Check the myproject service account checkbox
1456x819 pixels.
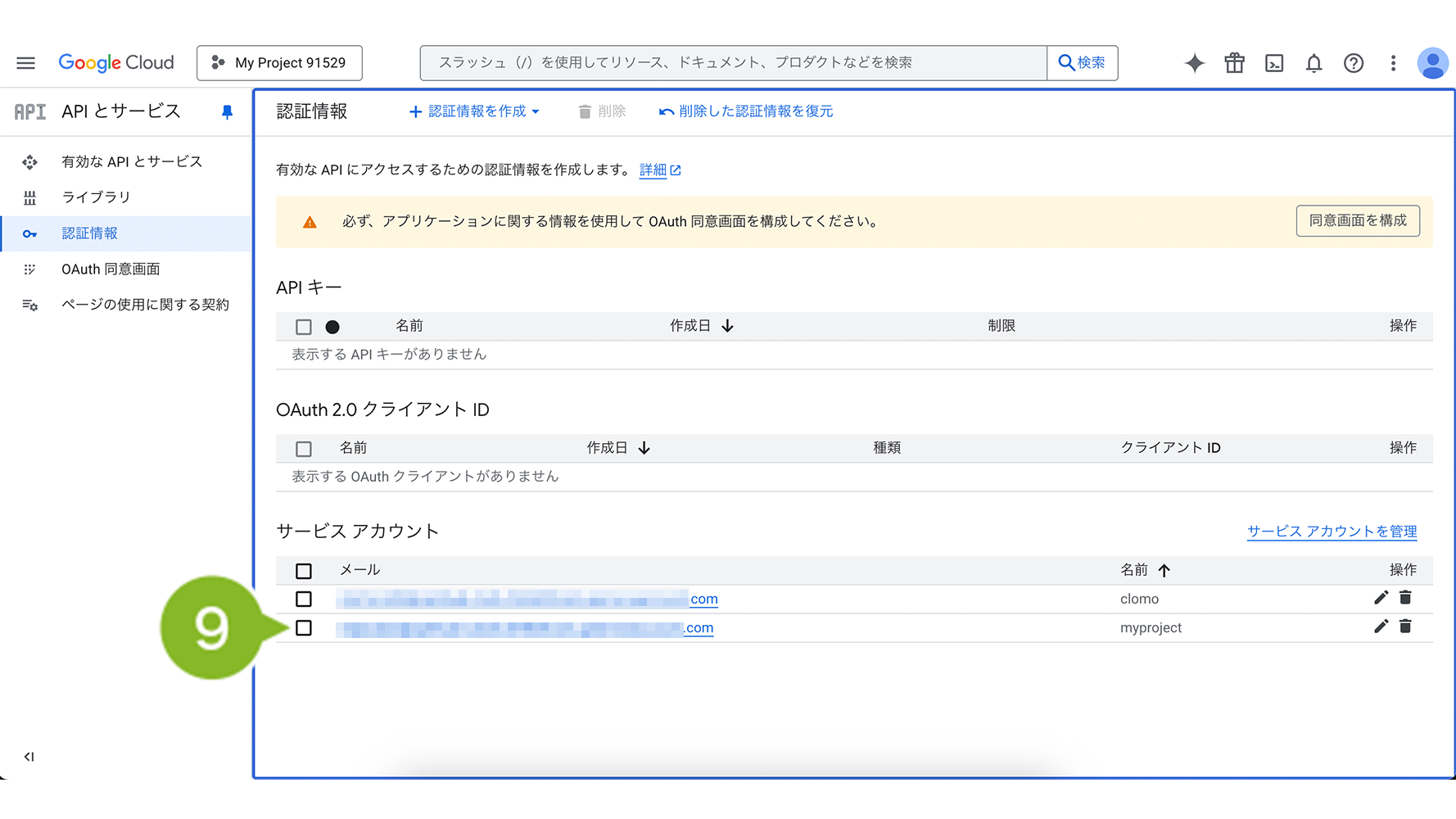pyautogui.click(x=304, y=628)
